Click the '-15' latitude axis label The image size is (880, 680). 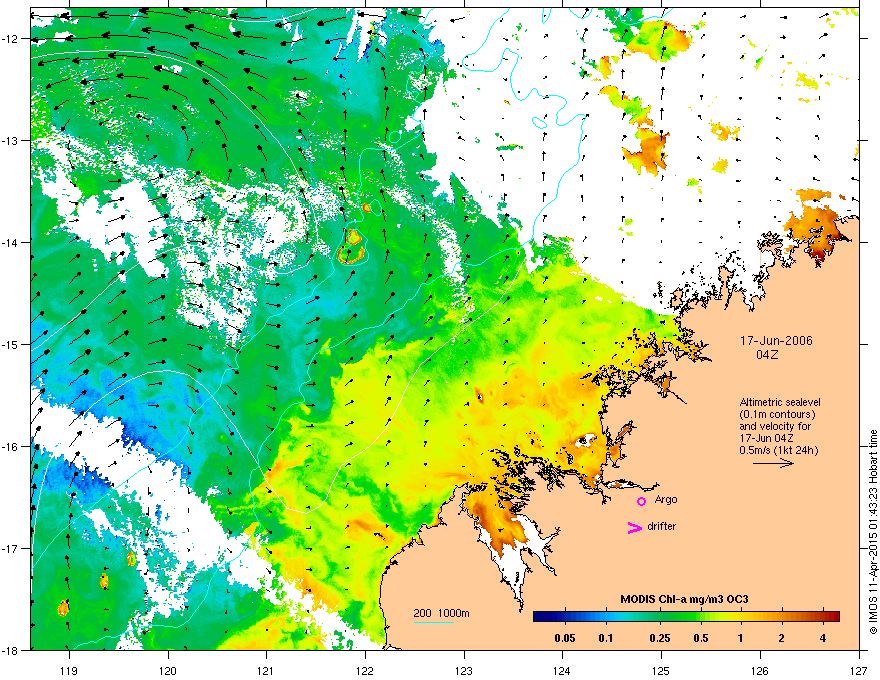point(11,344)
